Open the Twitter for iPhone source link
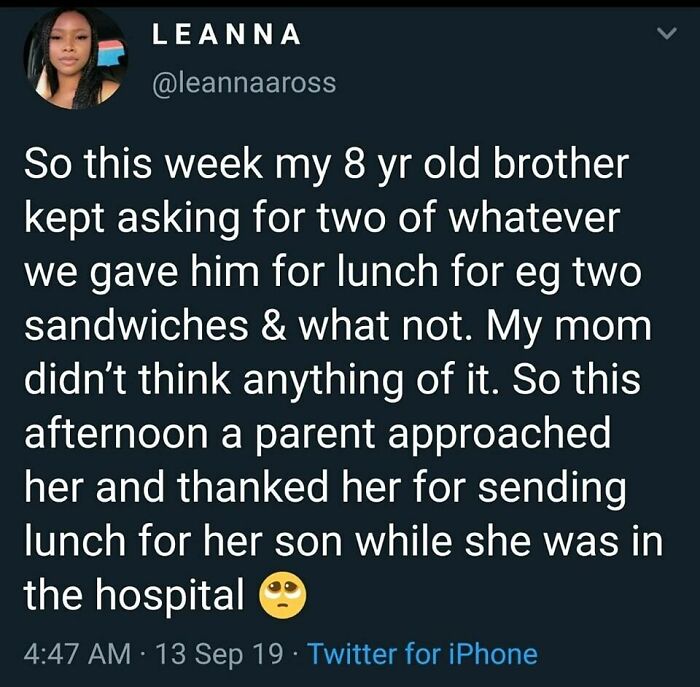Image resolution: width=700 pixels, height=687 pixels. (422, 654)
